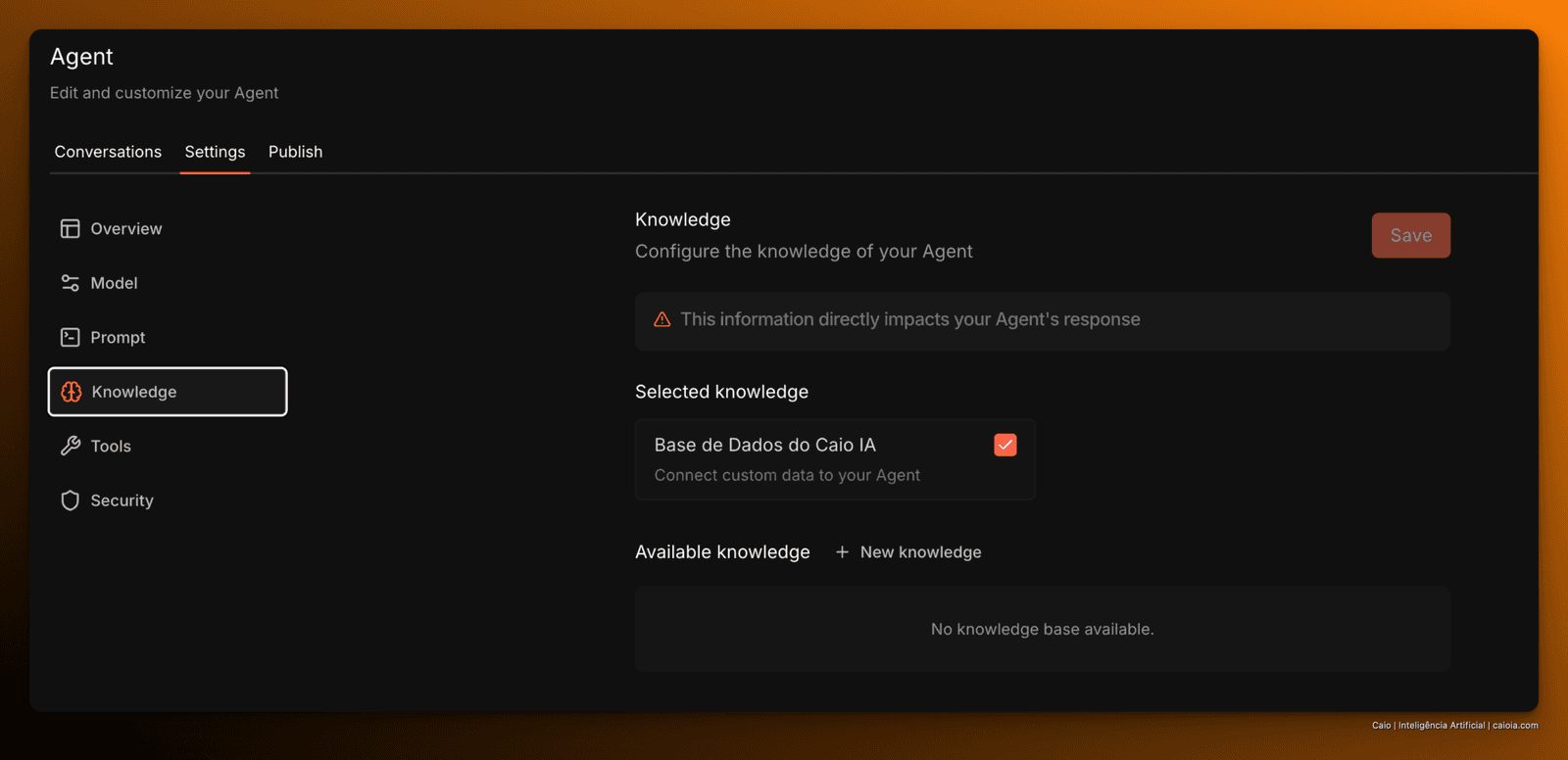Click the warning triangle icon in the alert

[662, 319]
